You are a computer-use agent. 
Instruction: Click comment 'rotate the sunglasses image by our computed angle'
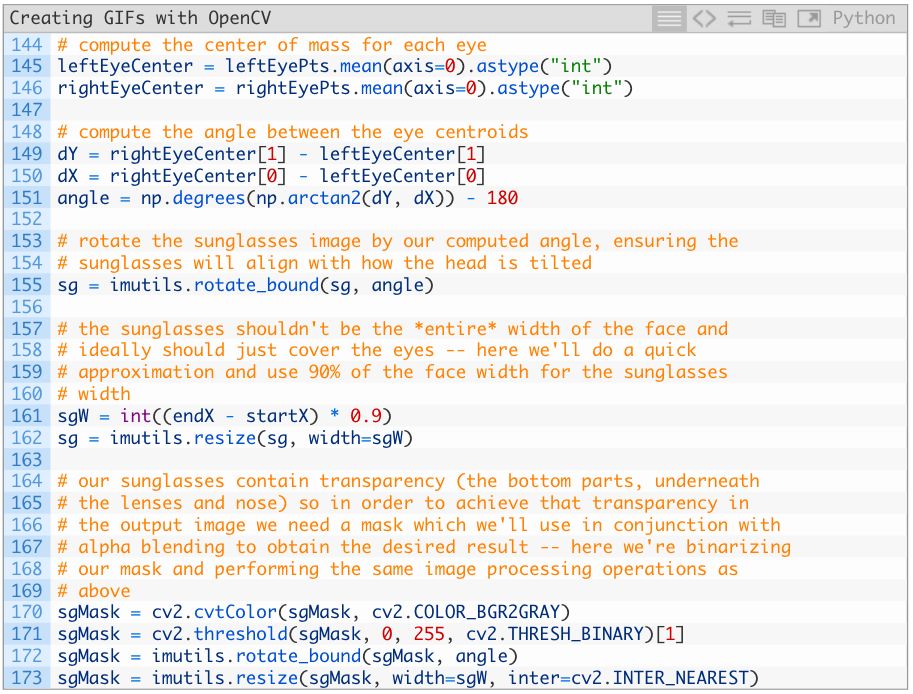pos(398,242)
